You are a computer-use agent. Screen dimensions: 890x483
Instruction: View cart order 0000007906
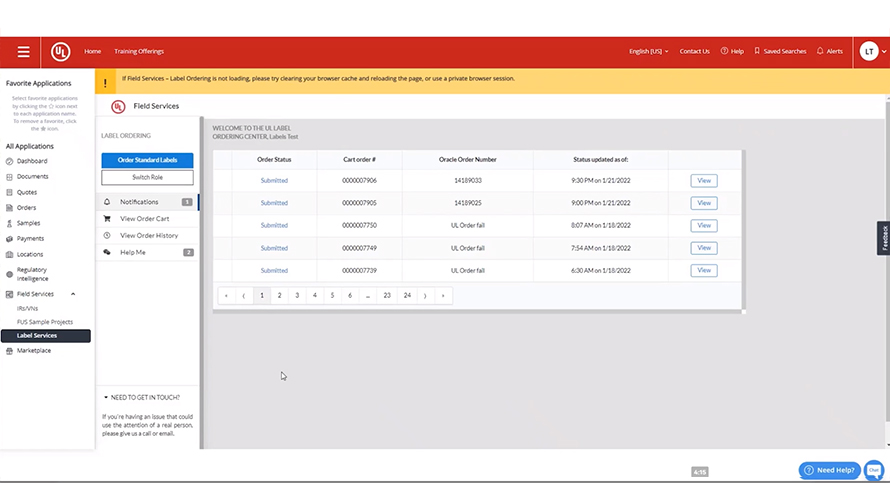tap(704, 180)
